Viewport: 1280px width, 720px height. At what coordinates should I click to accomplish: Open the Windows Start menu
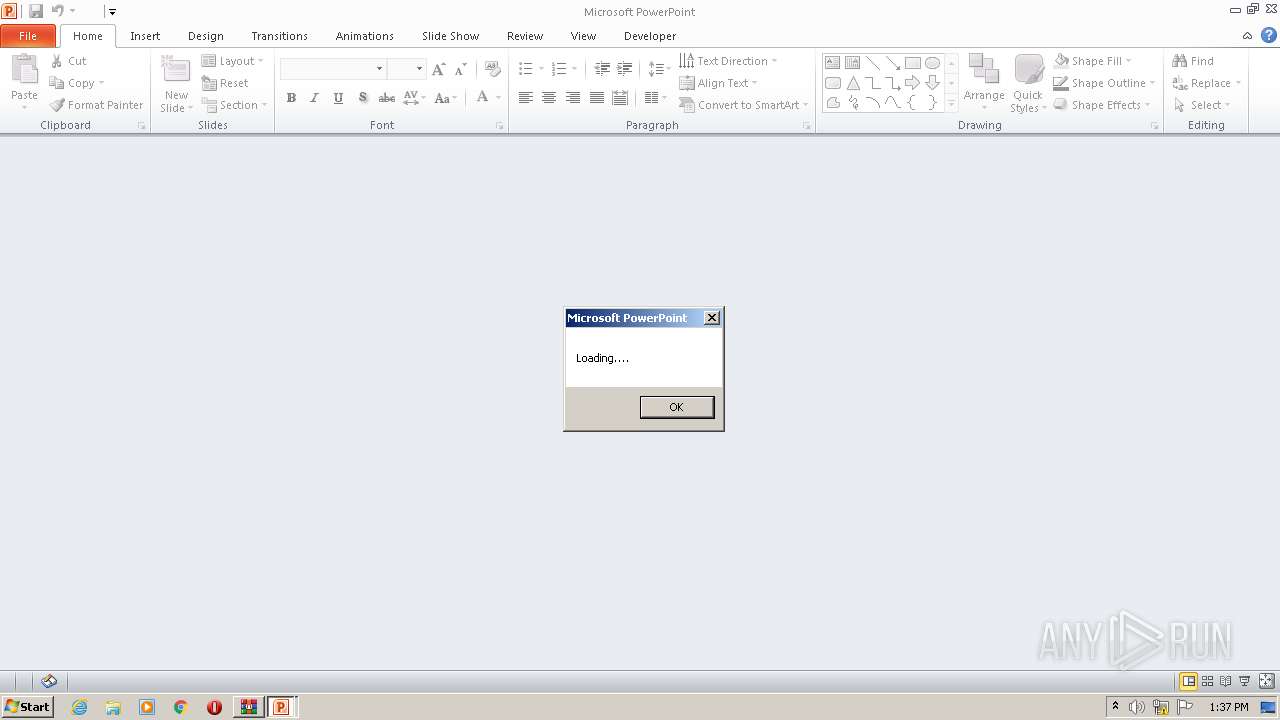27,707
